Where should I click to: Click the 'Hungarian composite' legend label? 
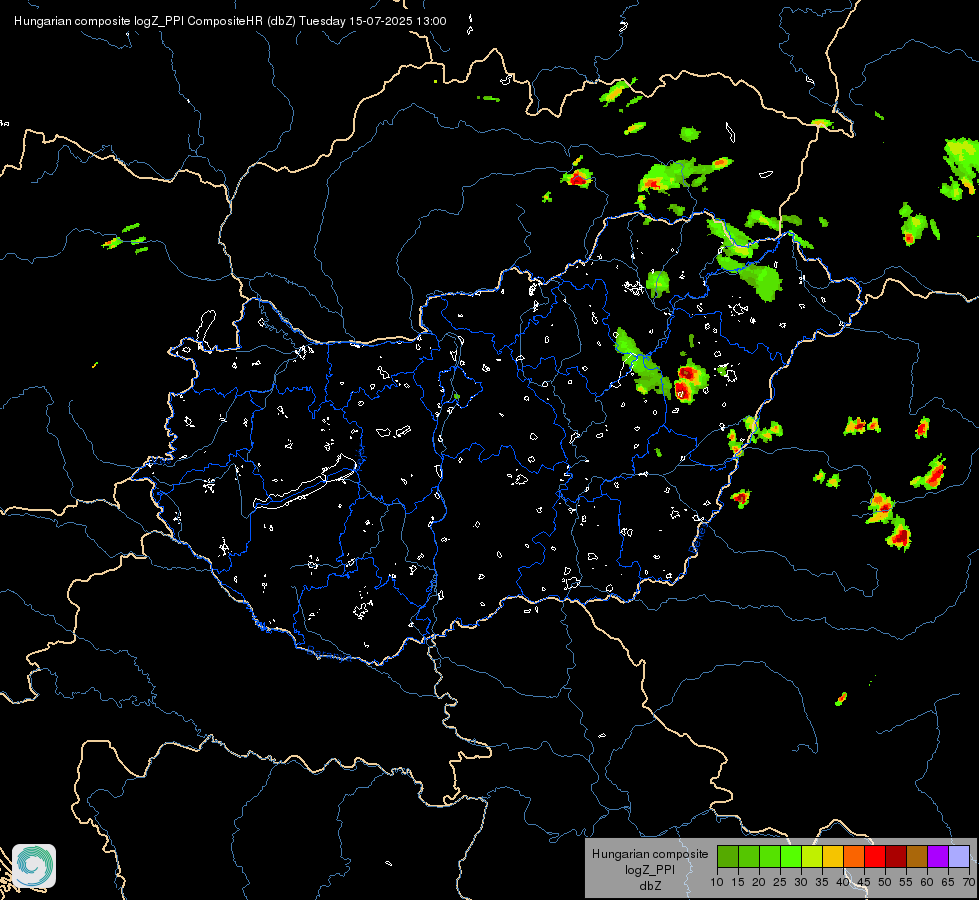click(x=650, y=854)
